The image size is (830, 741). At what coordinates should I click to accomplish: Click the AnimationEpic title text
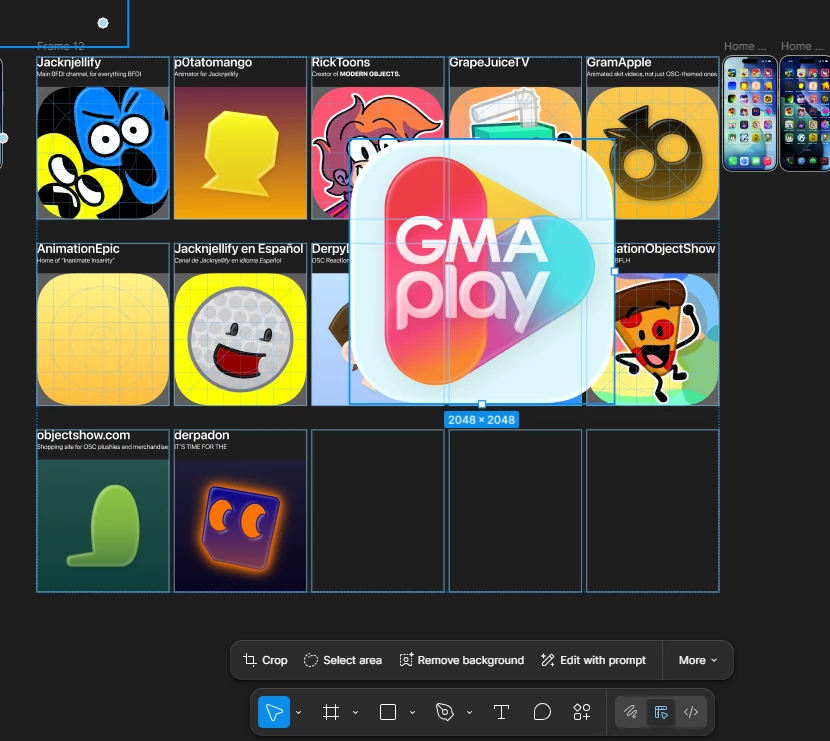point(78,249)
